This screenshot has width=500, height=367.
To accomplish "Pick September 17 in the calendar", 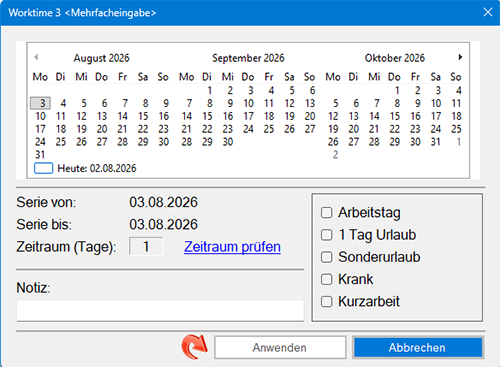I will [x=248, y=116].
